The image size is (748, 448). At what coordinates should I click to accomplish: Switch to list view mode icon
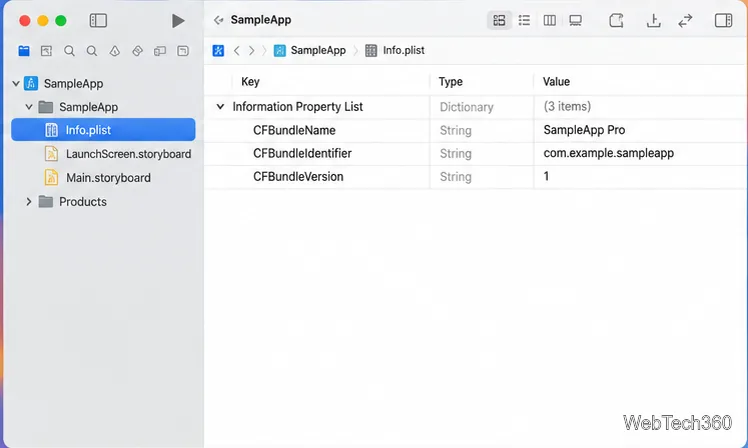point(524,21)
